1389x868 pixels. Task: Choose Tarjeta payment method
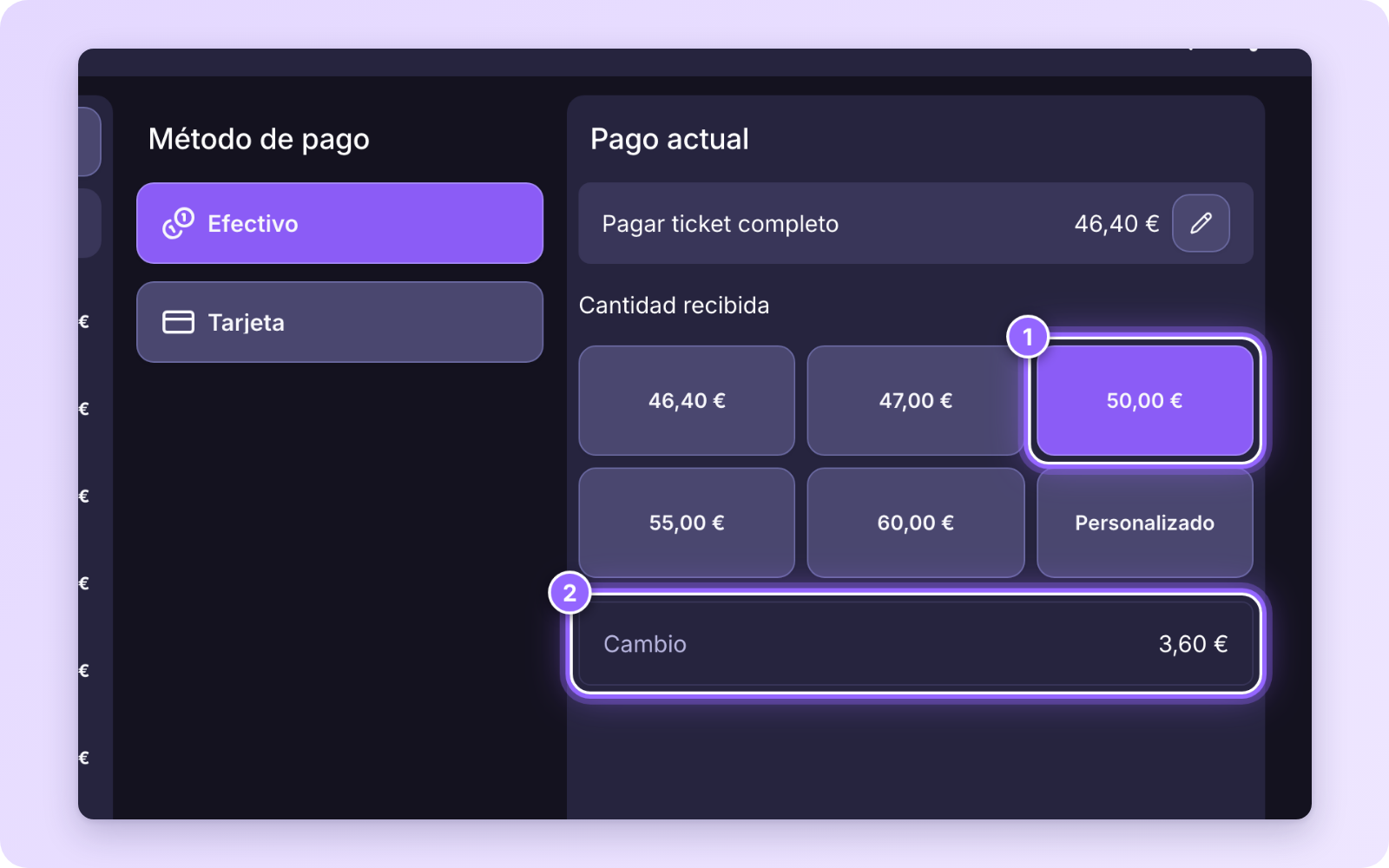339,322
